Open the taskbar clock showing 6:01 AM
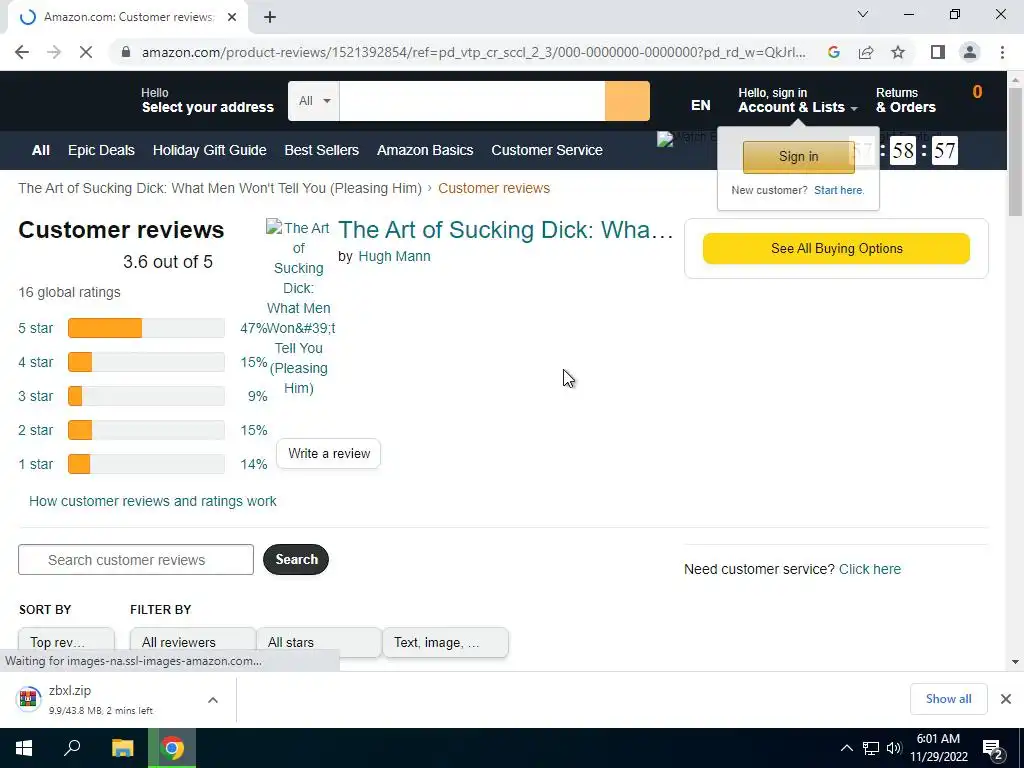 (x=938, y=748)
